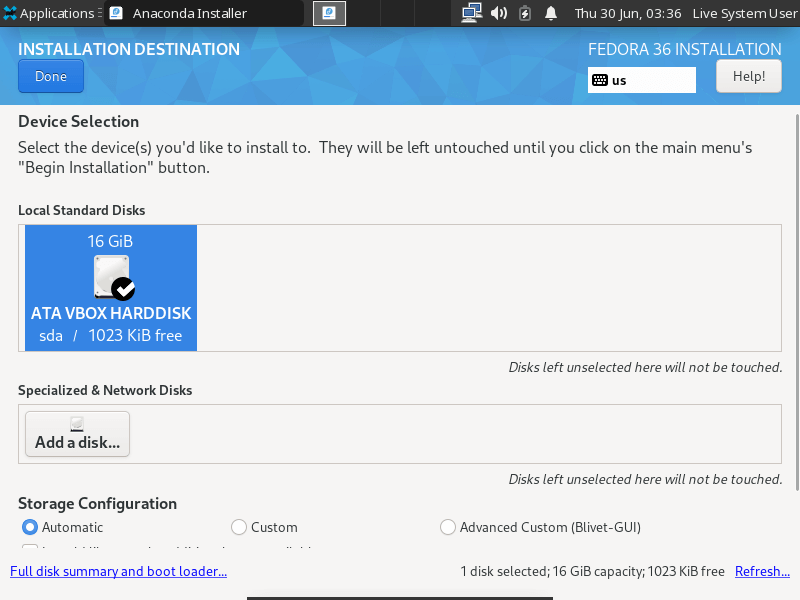
Task: Expand the Applications menu
Action: point(50,13)
